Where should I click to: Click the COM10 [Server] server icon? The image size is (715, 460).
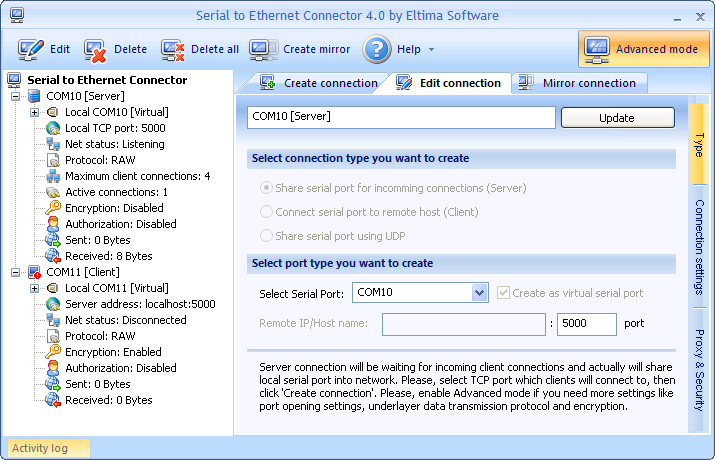[x=34, y=96]
